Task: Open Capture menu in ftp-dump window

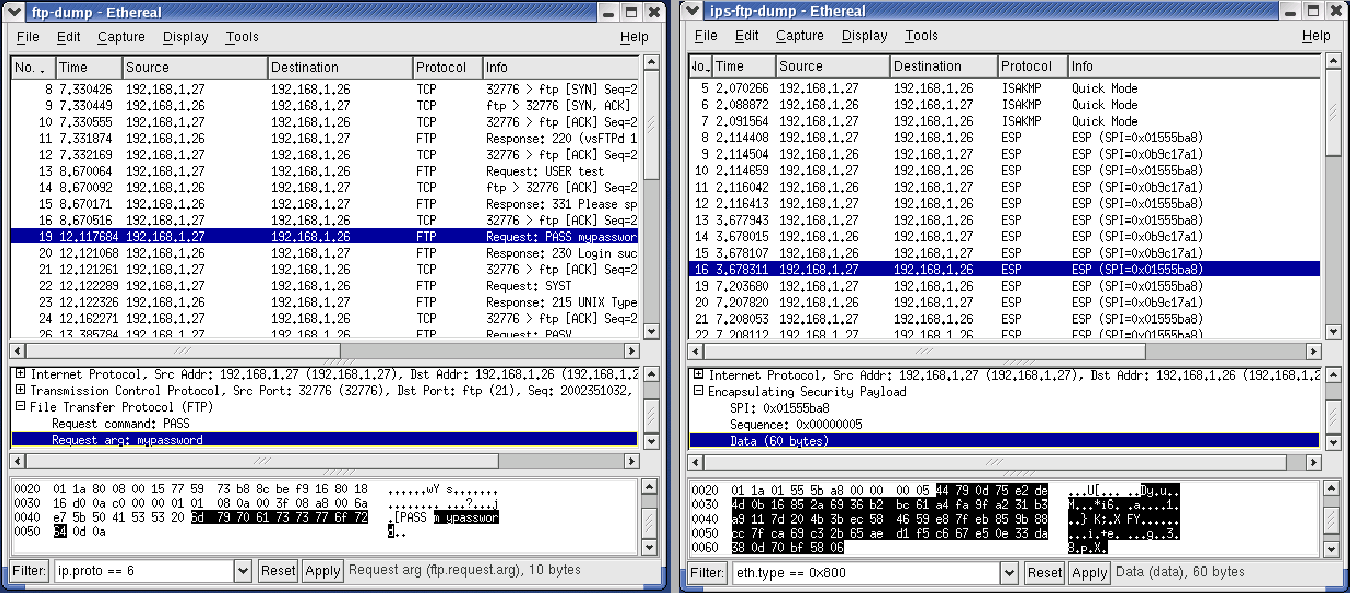Action: pyautogui.click(x=121, y=37)
